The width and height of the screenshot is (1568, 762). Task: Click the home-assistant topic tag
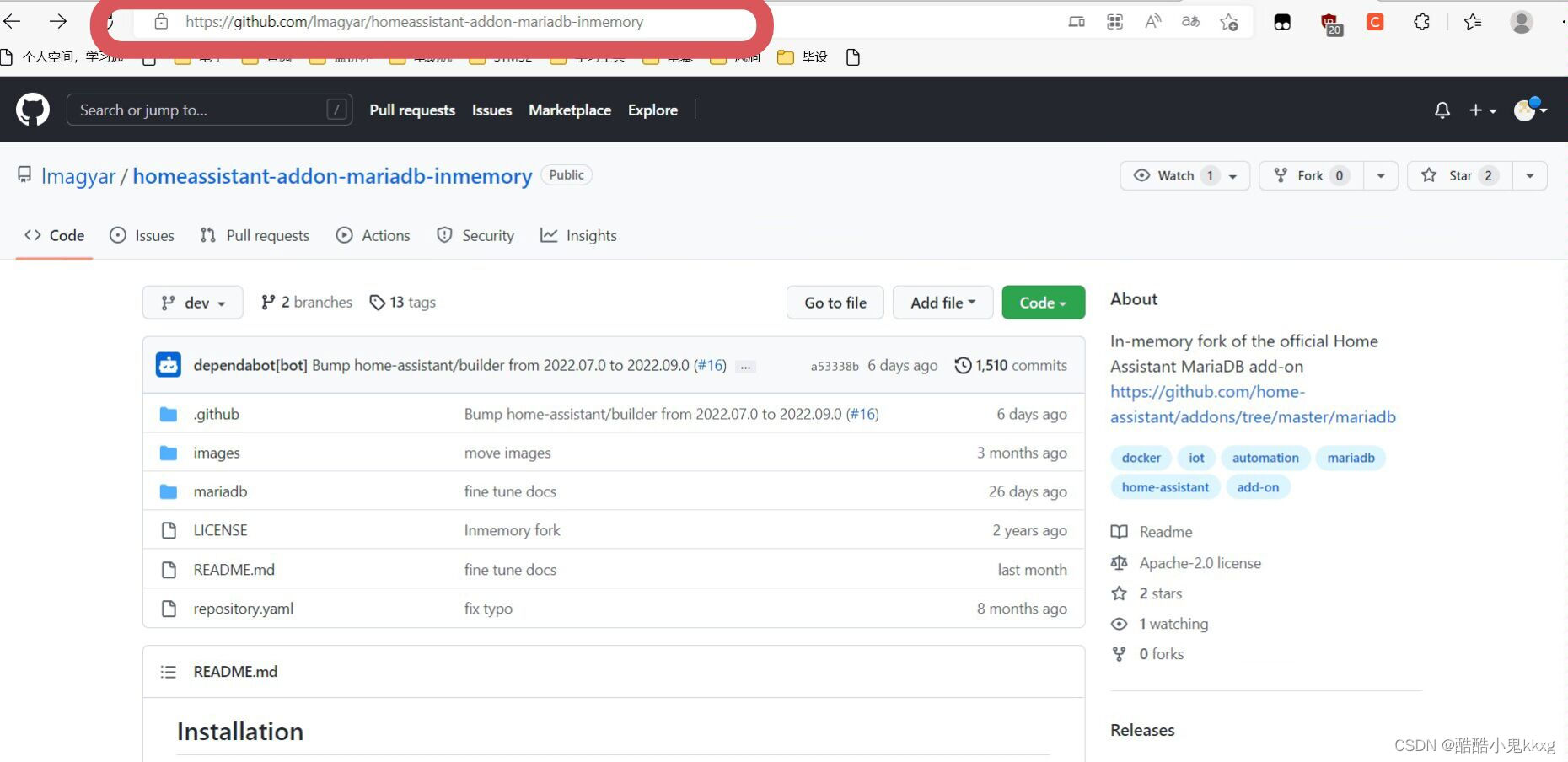tap(1165, 487)
